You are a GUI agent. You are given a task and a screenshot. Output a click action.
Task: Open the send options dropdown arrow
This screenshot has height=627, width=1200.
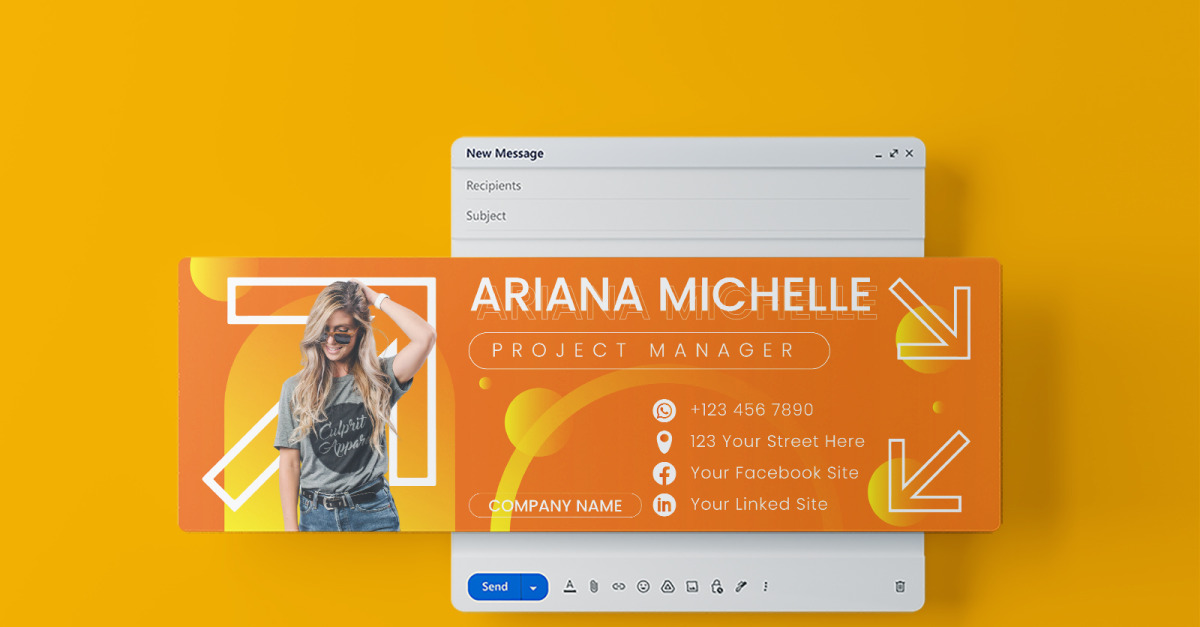(534, 587)
